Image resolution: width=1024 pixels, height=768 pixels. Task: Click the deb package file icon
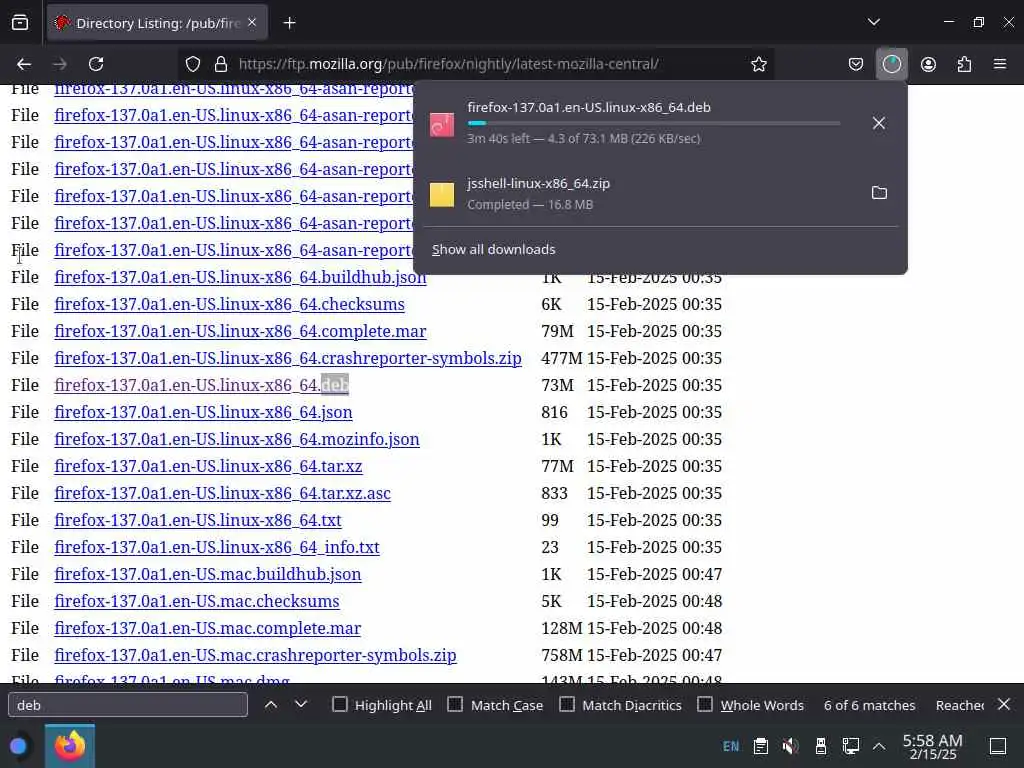(x=442, y=123)
